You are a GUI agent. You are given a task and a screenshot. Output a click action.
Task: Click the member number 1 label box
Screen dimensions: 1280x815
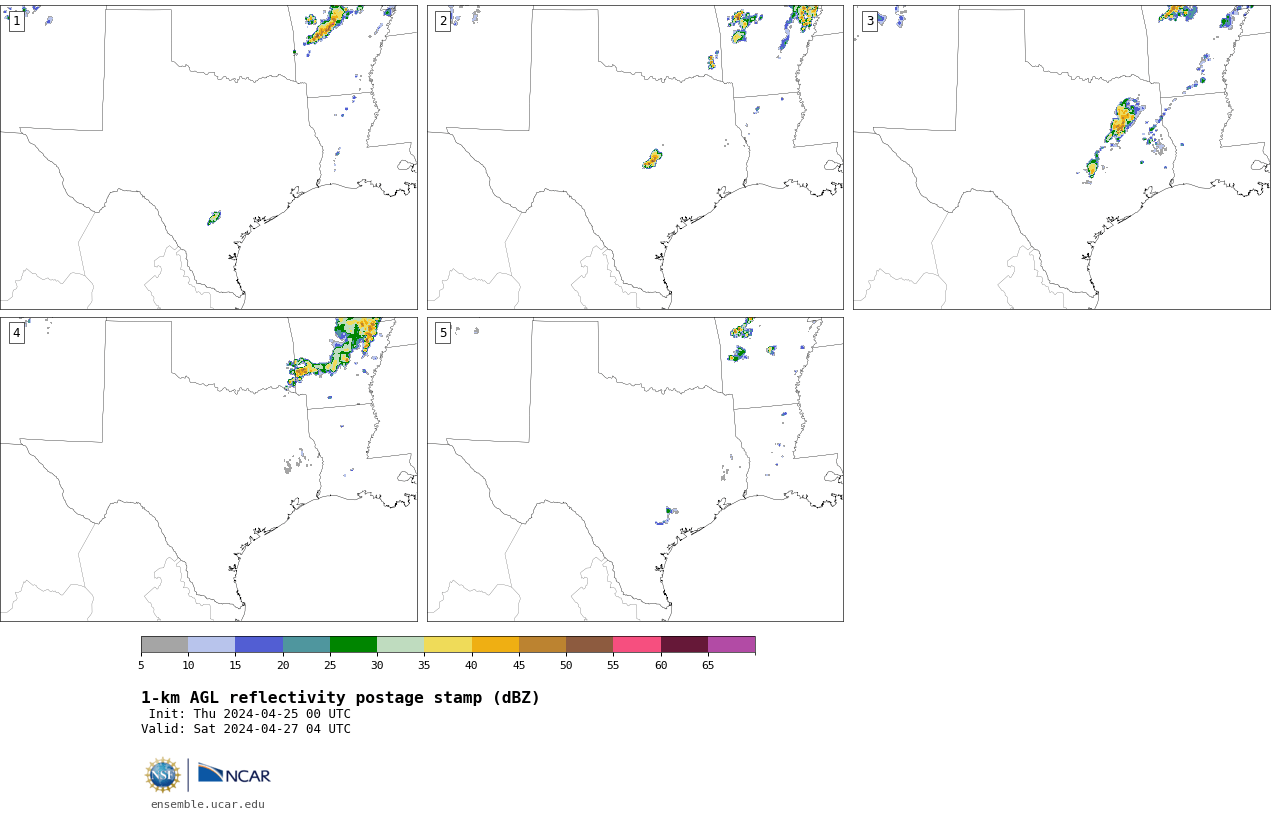tap(16, 21)
